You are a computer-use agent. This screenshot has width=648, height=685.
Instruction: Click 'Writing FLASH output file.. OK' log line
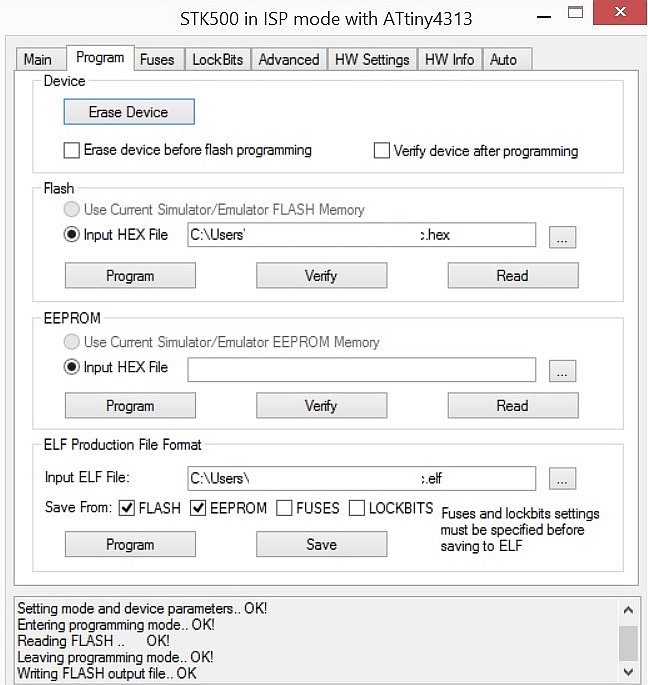(x=107, y=673)
